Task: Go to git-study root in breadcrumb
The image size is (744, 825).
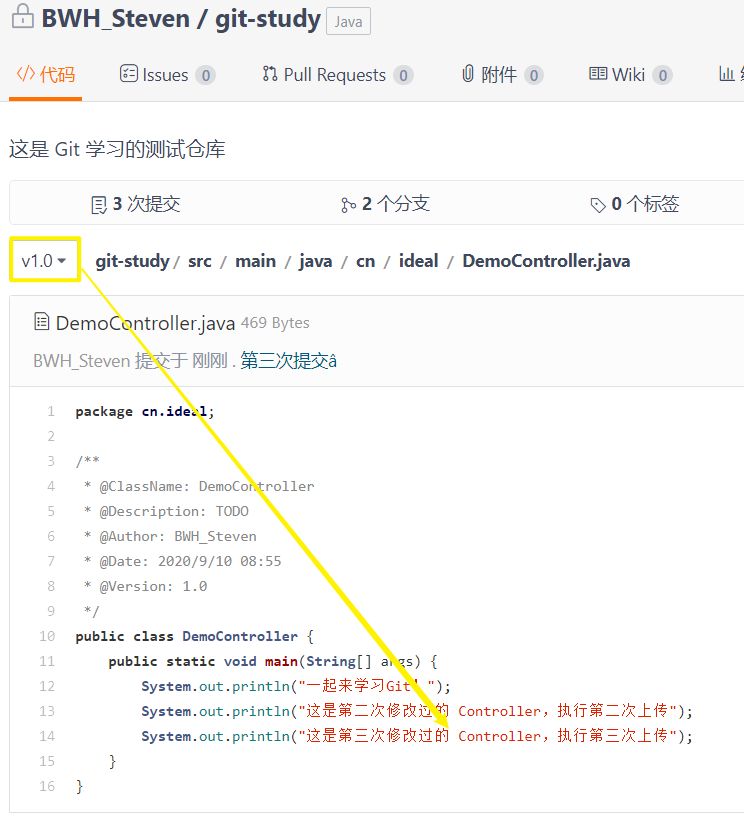Action: point(133,261)
